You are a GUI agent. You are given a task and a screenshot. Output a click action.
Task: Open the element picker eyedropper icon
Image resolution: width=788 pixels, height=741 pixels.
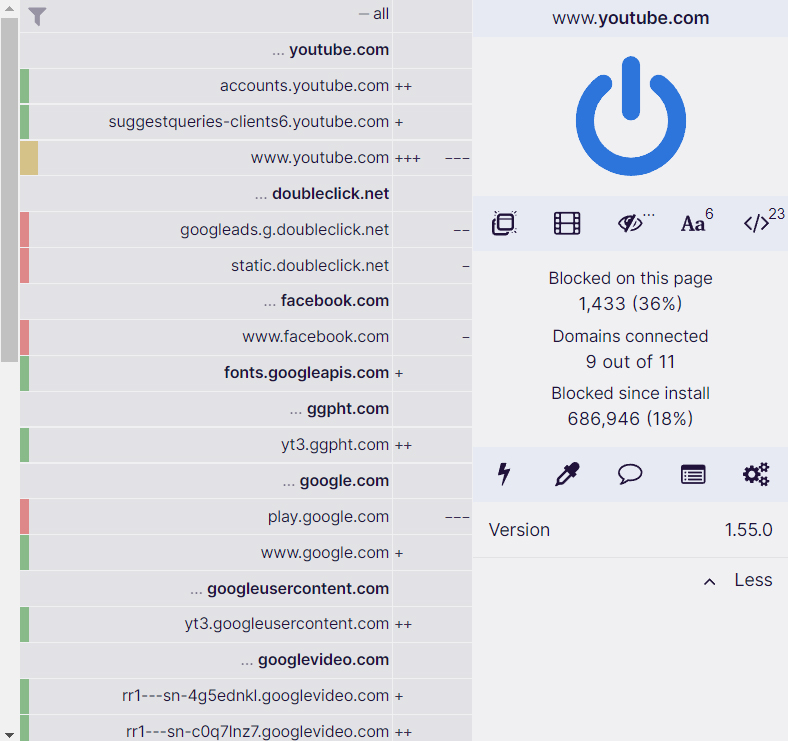pos(567,474)
